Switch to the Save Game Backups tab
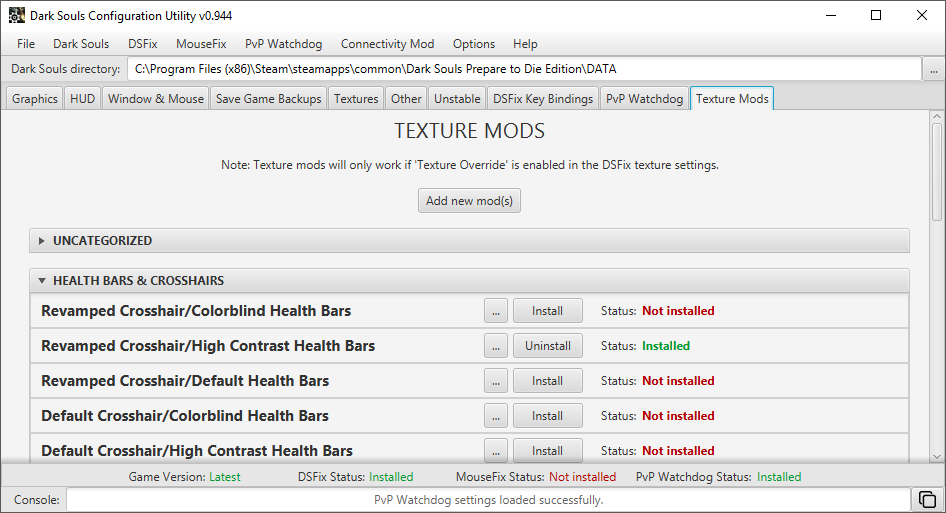Screen dimensions: 946x513 click(268, 98)
